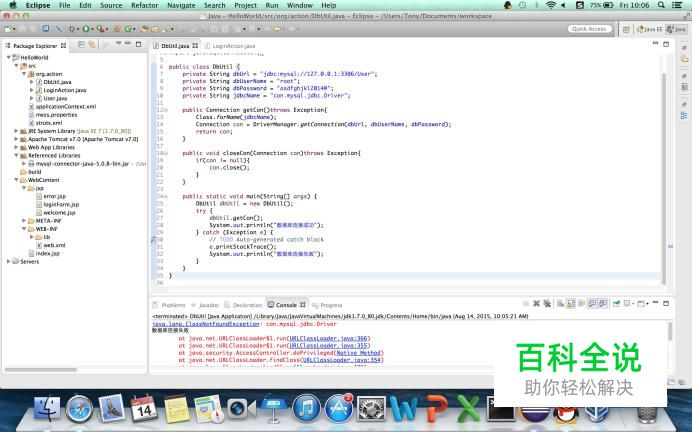692x432 pixels.
Task: Switch to the Java perspective
Action: 676,29
